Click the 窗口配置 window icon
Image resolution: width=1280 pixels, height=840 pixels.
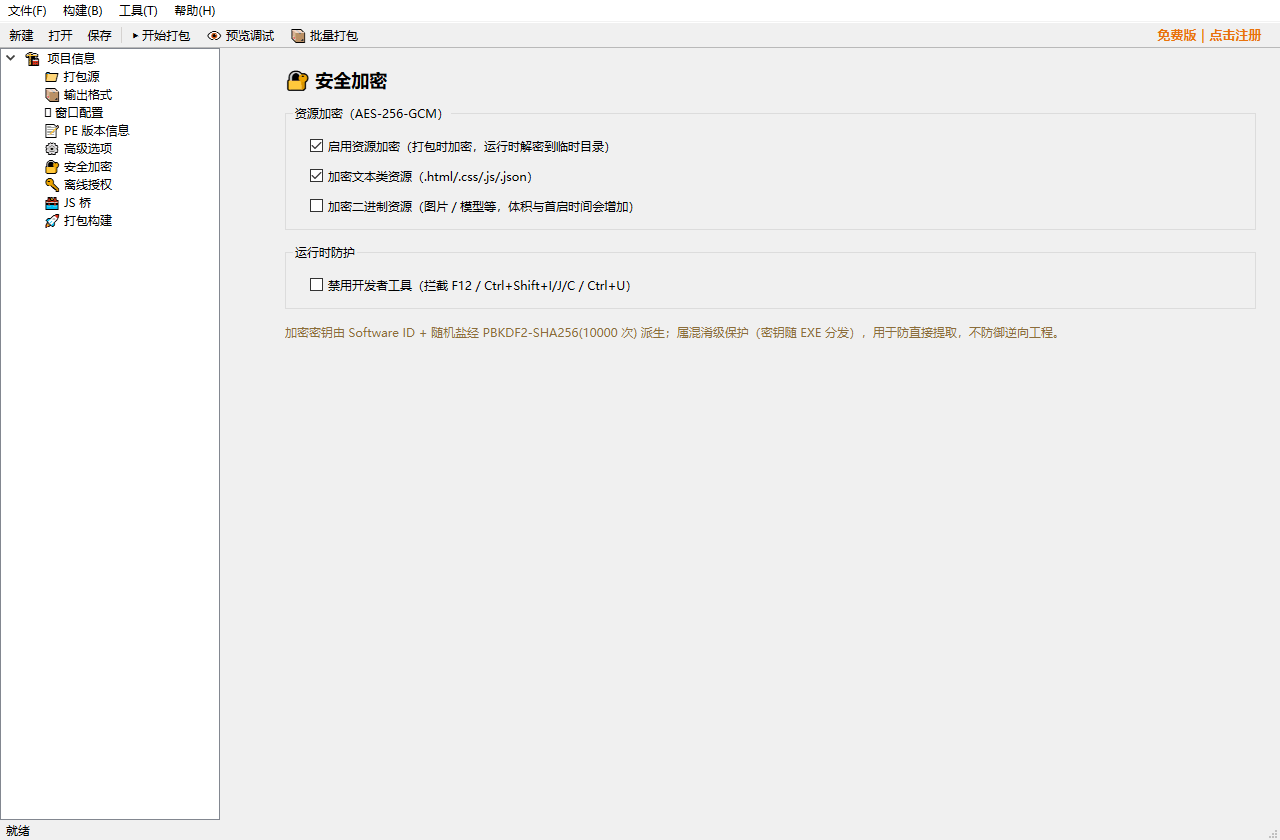click(x=47, y=113)
